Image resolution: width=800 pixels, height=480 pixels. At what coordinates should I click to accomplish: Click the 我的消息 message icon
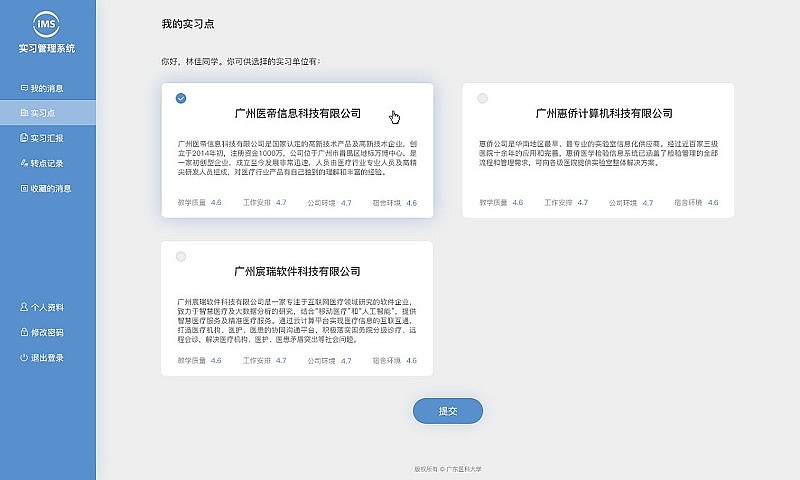(x=24, y=88)
